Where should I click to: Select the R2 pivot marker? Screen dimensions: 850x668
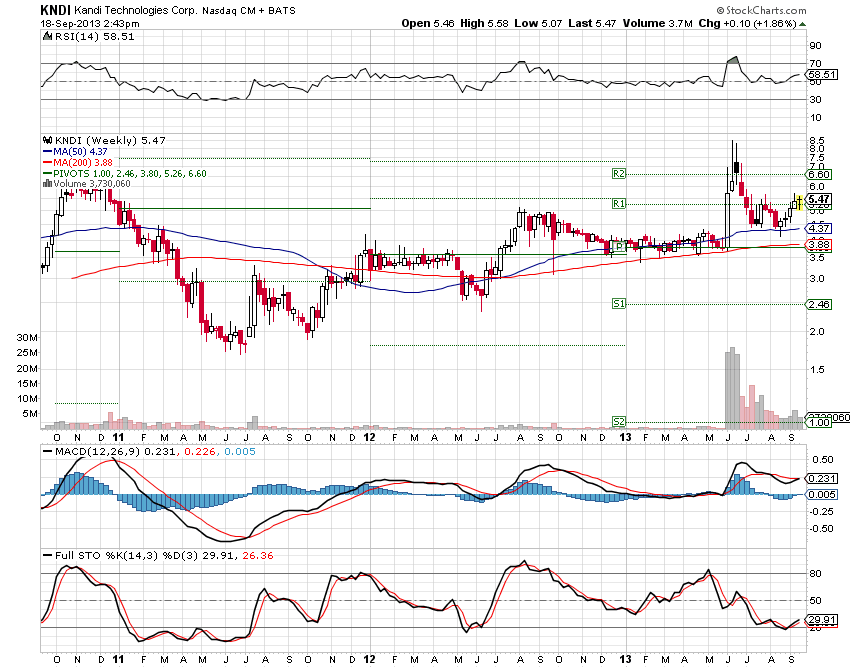[619, 174]
